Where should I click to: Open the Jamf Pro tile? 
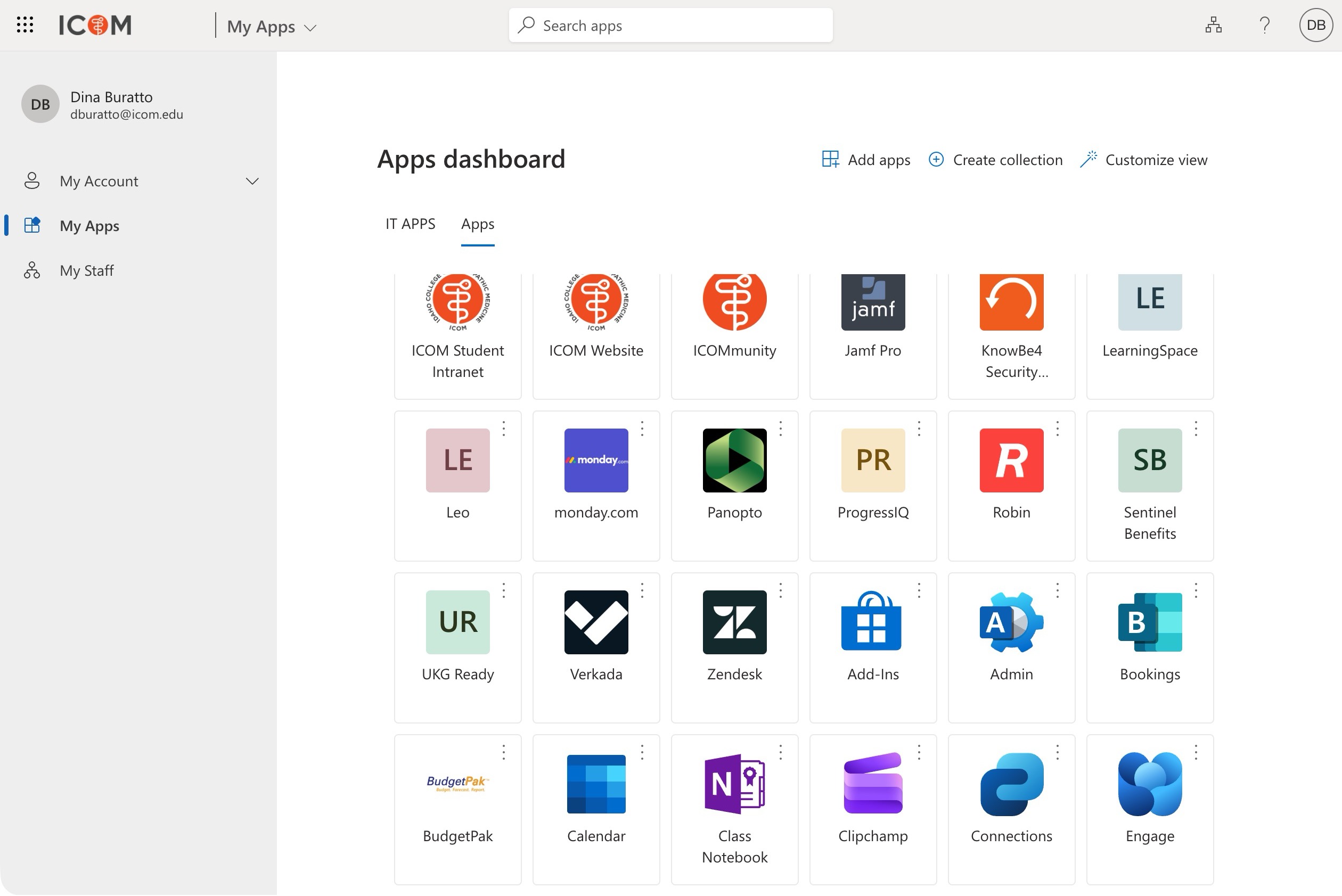pyautogui.click(x=873, y=302)
